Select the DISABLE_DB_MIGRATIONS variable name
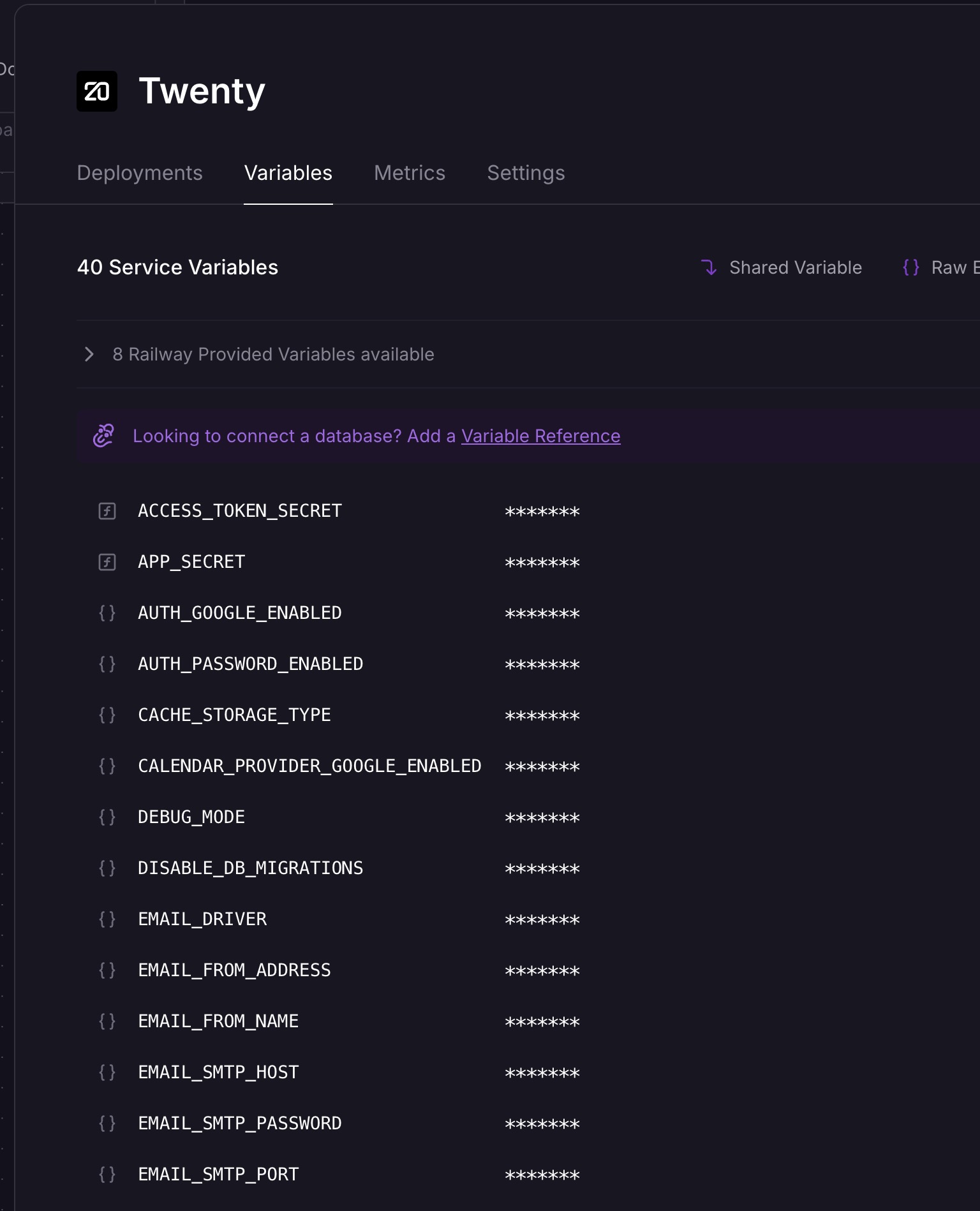 251,868
